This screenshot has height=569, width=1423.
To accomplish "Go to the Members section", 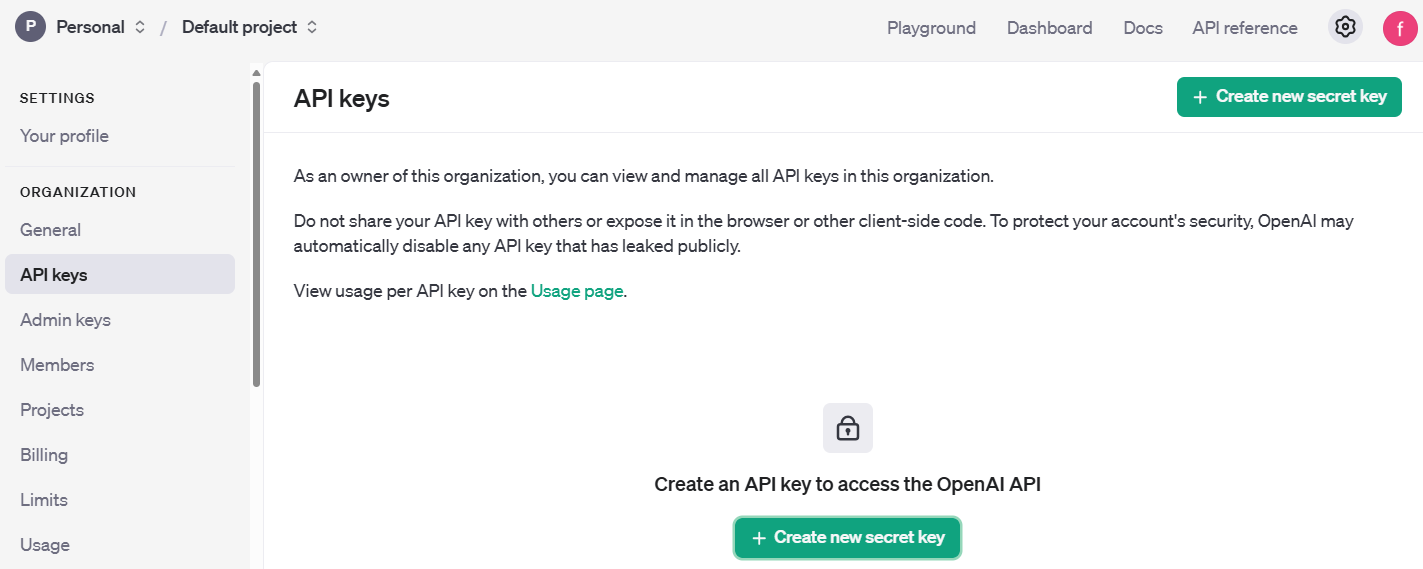I will pos(57,365).
